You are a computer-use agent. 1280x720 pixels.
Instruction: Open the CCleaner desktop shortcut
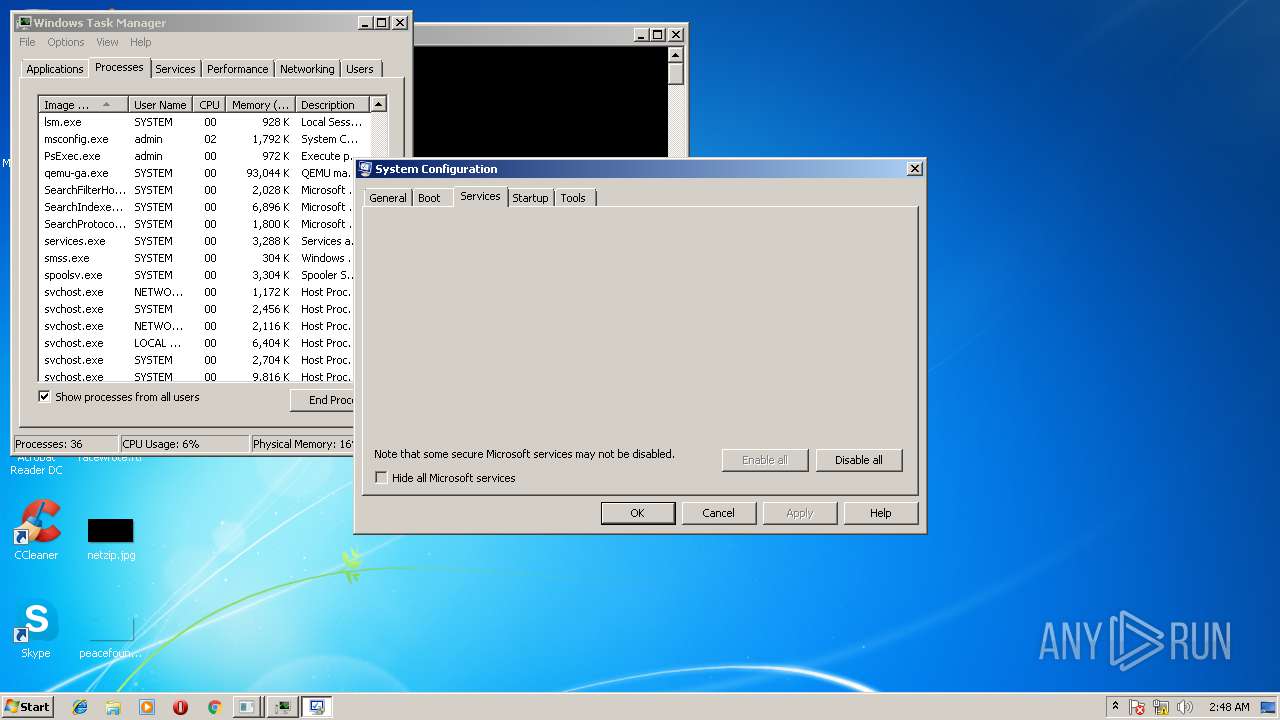tap(36, 531)
